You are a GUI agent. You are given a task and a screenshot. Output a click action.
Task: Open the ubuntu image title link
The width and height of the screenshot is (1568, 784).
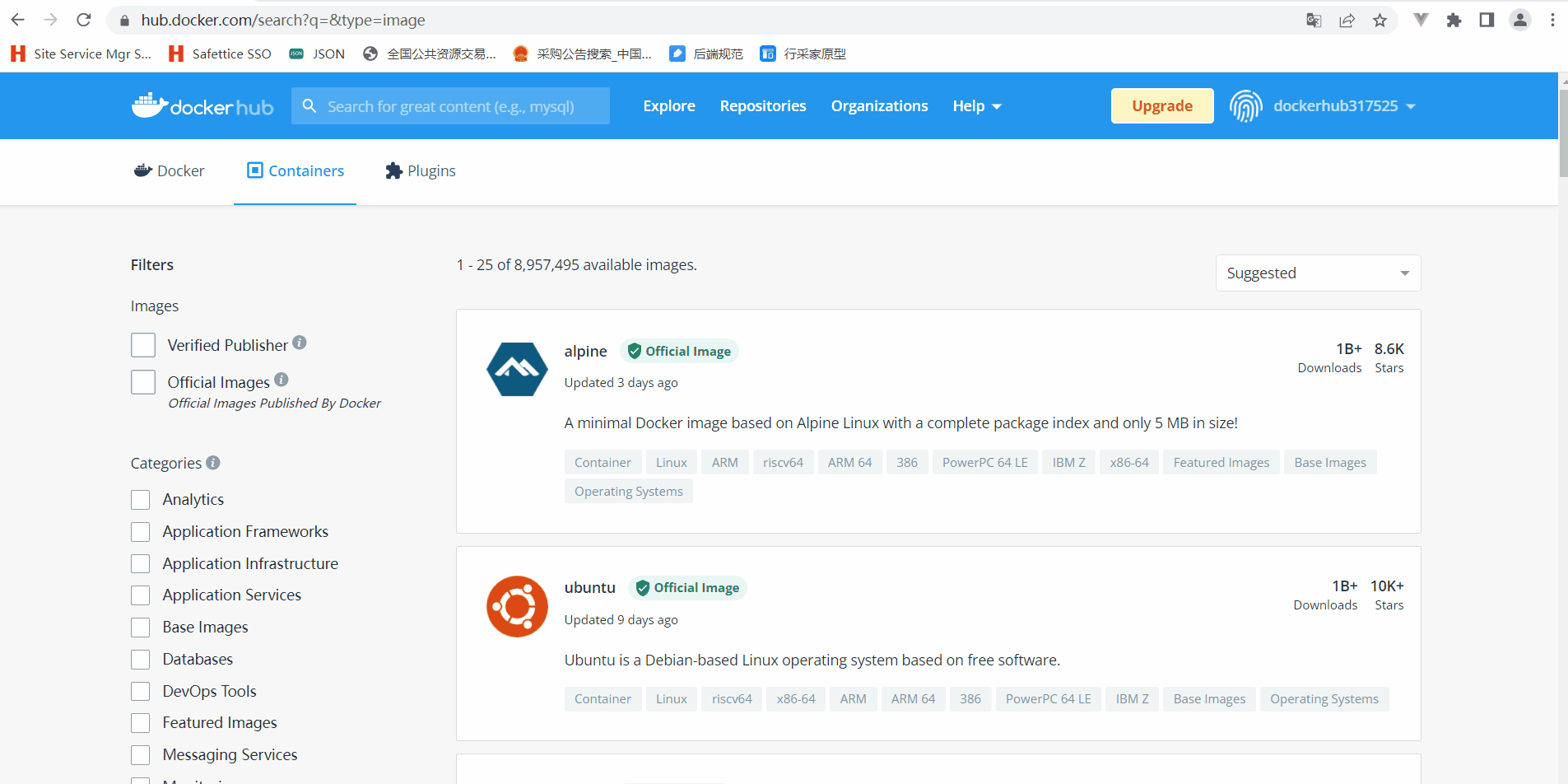point(589,588)
